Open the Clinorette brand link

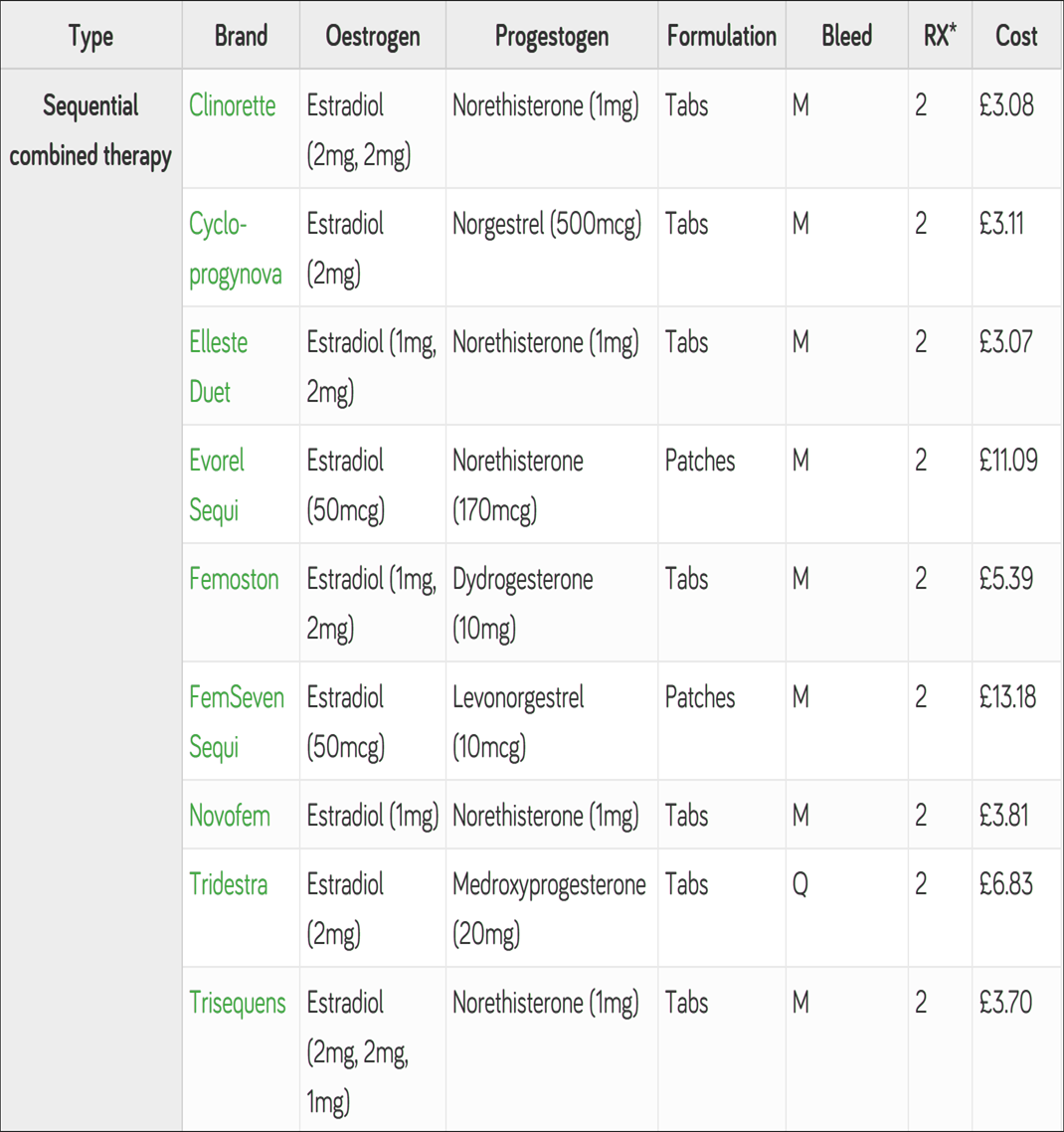[x=232, y=105]
